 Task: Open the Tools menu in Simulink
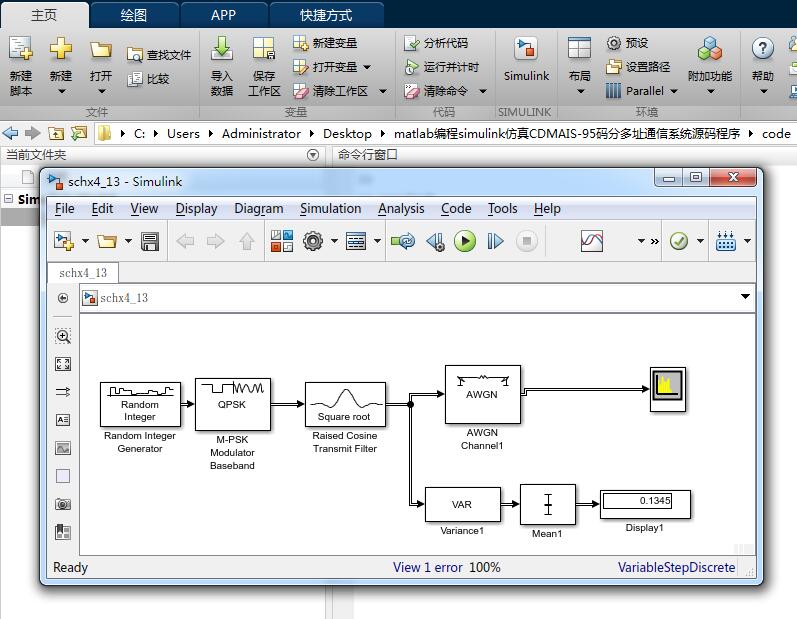click(503, 209)
